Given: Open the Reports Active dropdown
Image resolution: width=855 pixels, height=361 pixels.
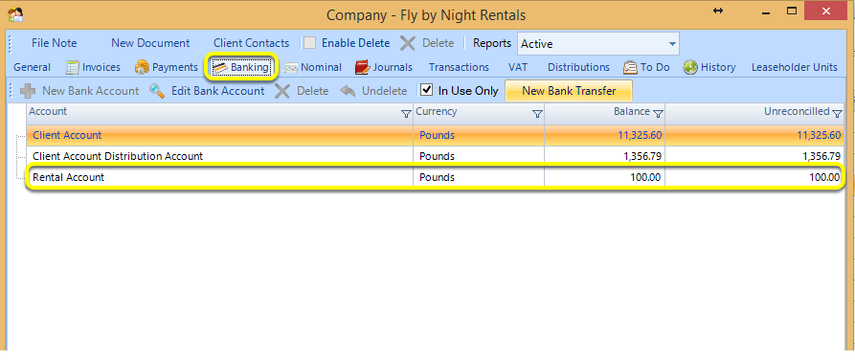Looking at the screenshot, I should pyautogui.click(x=672, y=44).
